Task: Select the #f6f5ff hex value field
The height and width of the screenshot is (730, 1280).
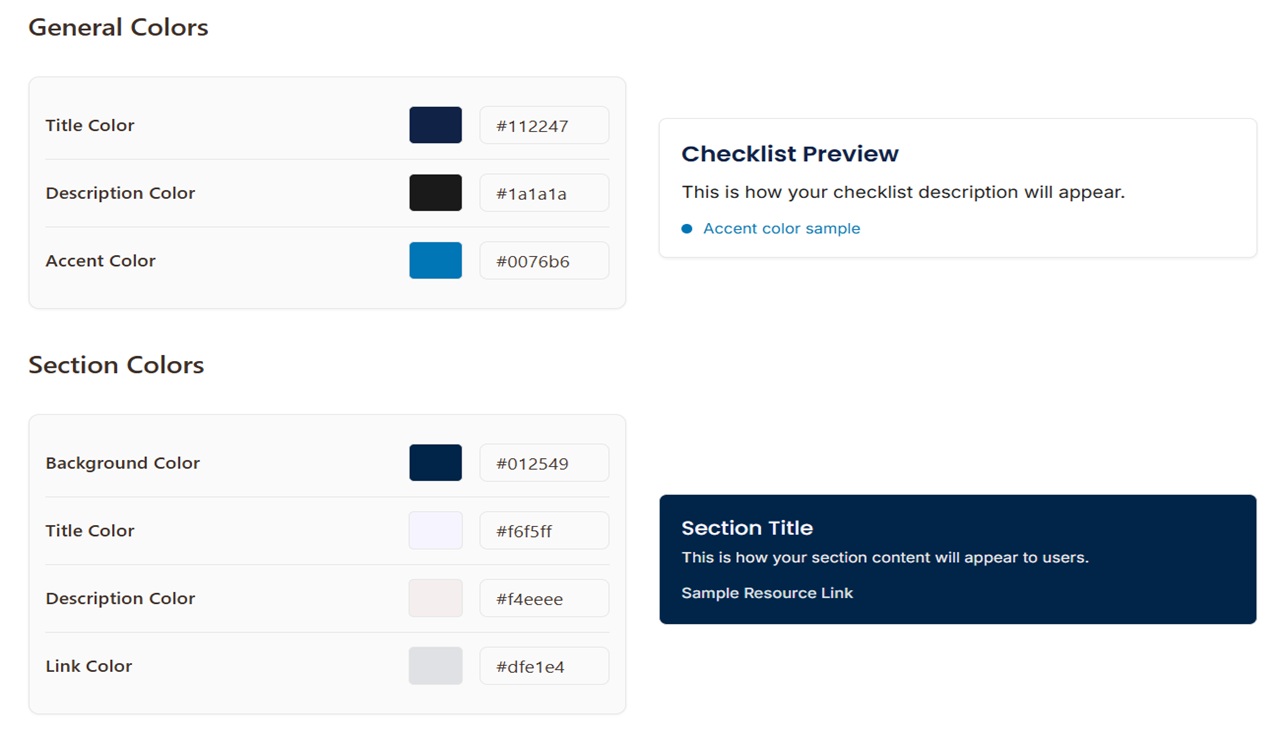Action: coord(544,530)
